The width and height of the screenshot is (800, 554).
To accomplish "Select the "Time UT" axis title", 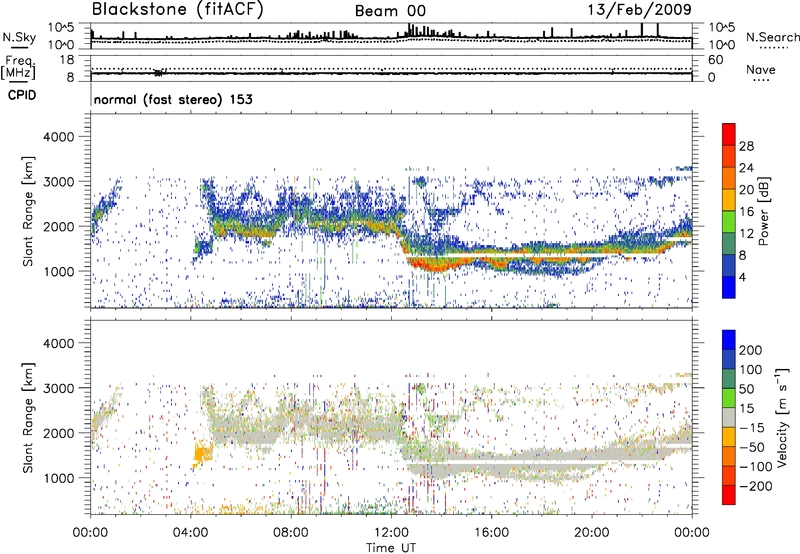I will coord(391,548).
